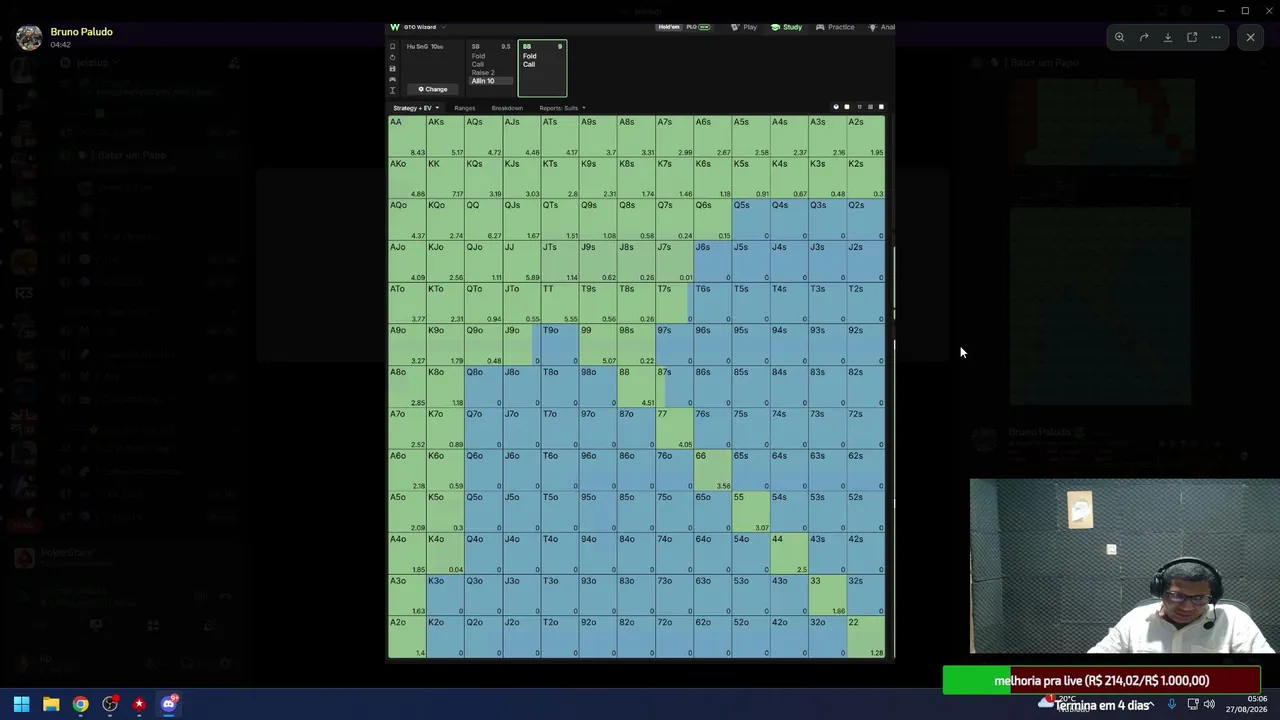Select SB action Raise 2
Viewport: 1280px width, 720px height.
coord(483,73)
